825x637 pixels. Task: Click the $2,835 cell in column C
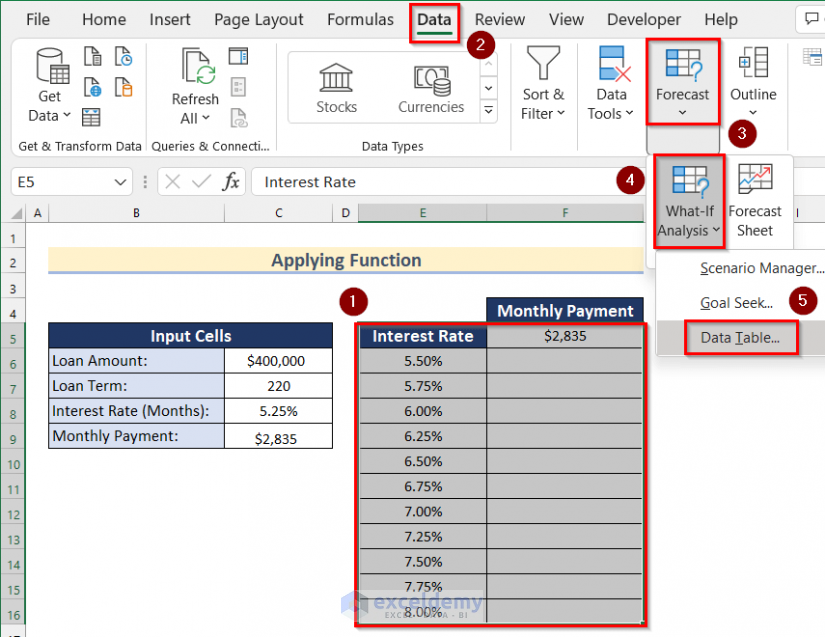coord(278,437)
